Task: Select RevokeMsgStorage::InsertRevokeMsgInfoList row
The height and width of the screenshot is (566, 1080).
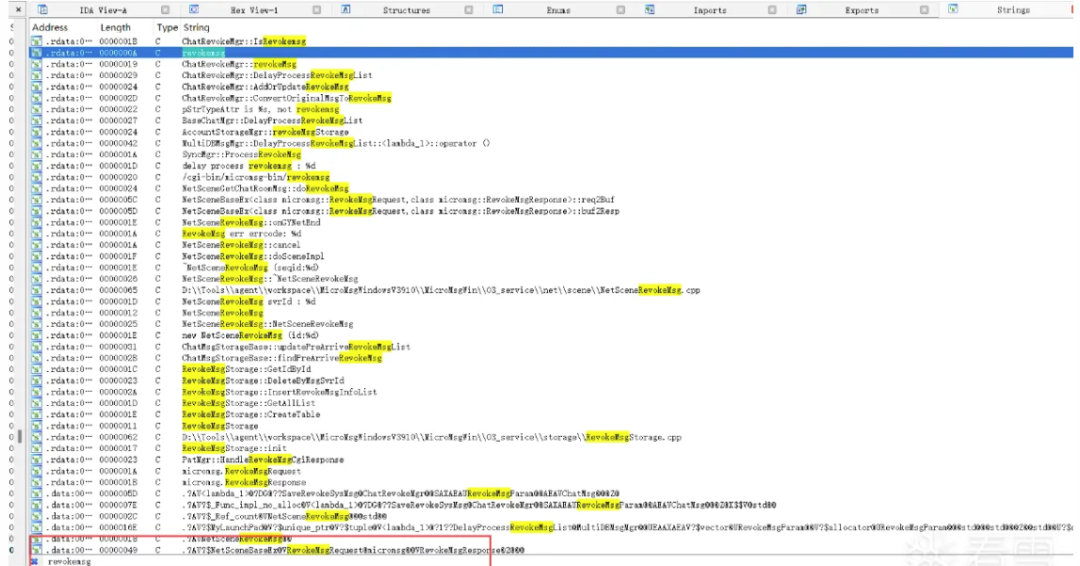Action: point(551,392)
